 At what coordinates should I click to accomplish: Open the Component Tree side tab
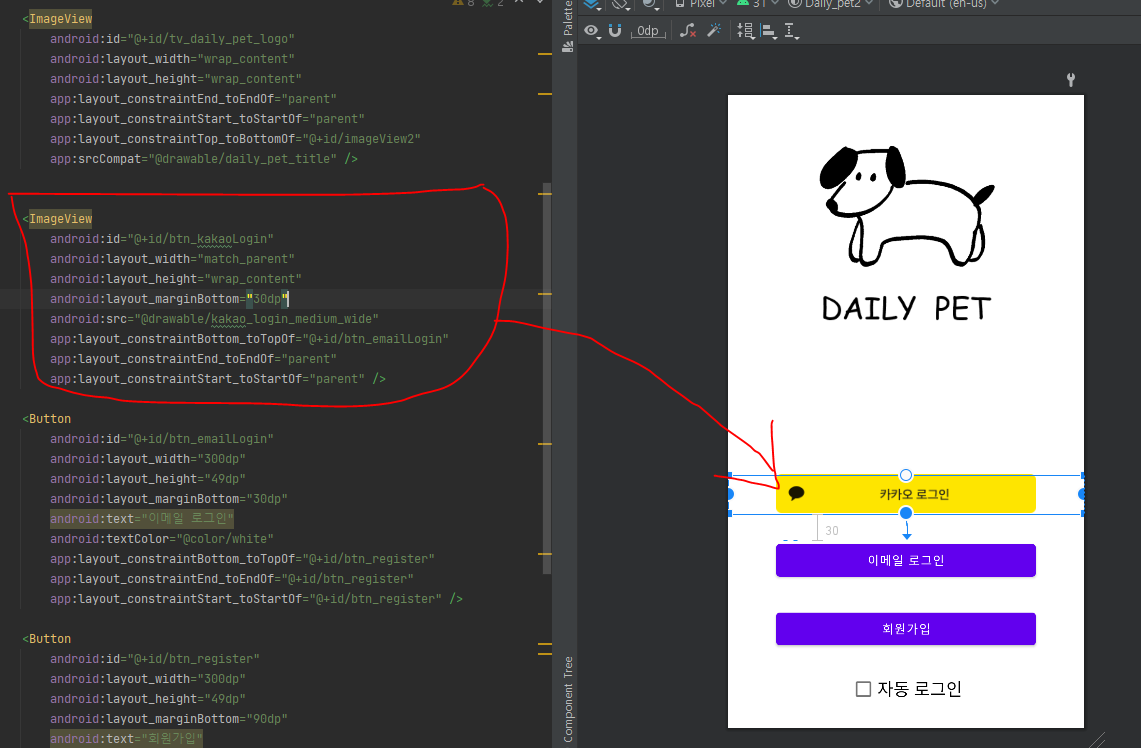tap(568, 699)
